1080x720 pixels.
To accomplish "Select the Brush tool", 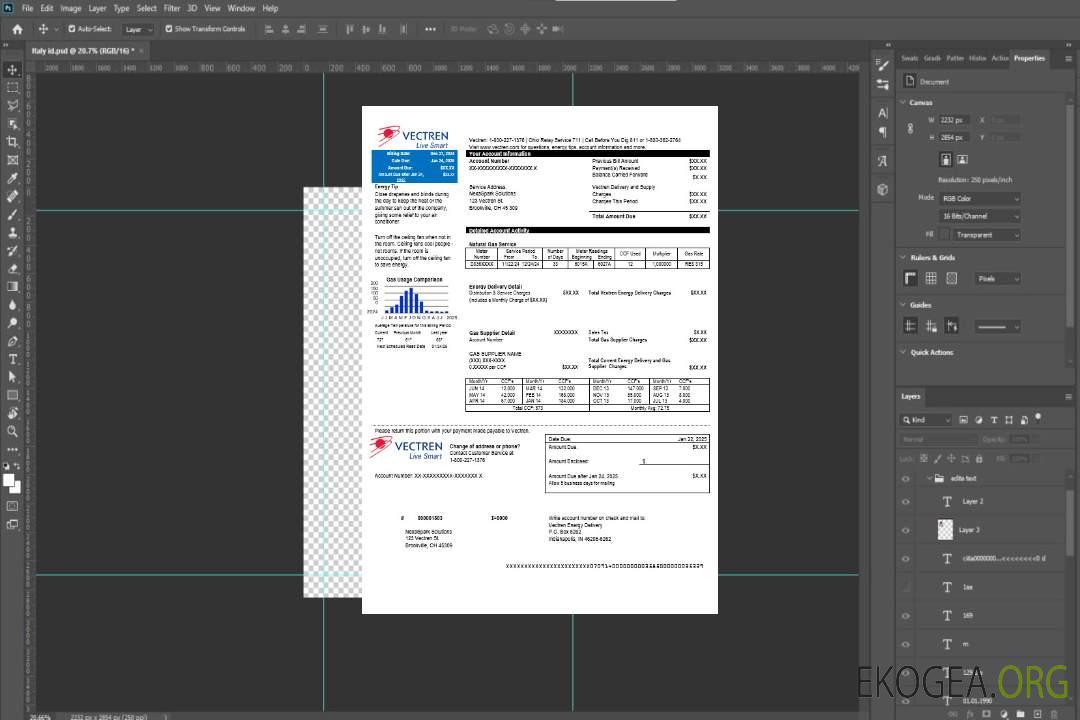I will coord(12,214).
